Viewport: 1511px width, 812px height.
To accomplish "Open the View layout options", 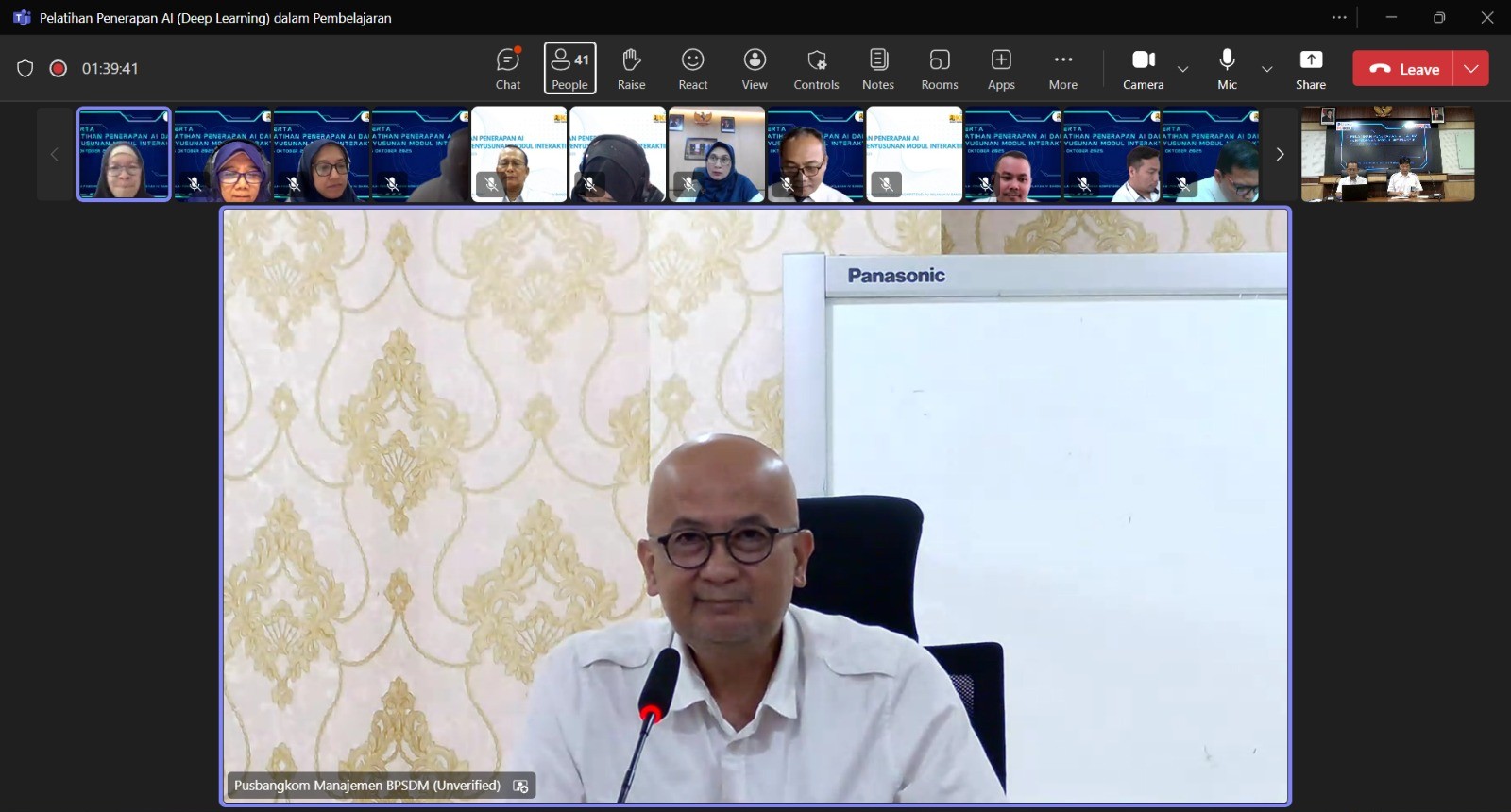I will coord(755,69).
